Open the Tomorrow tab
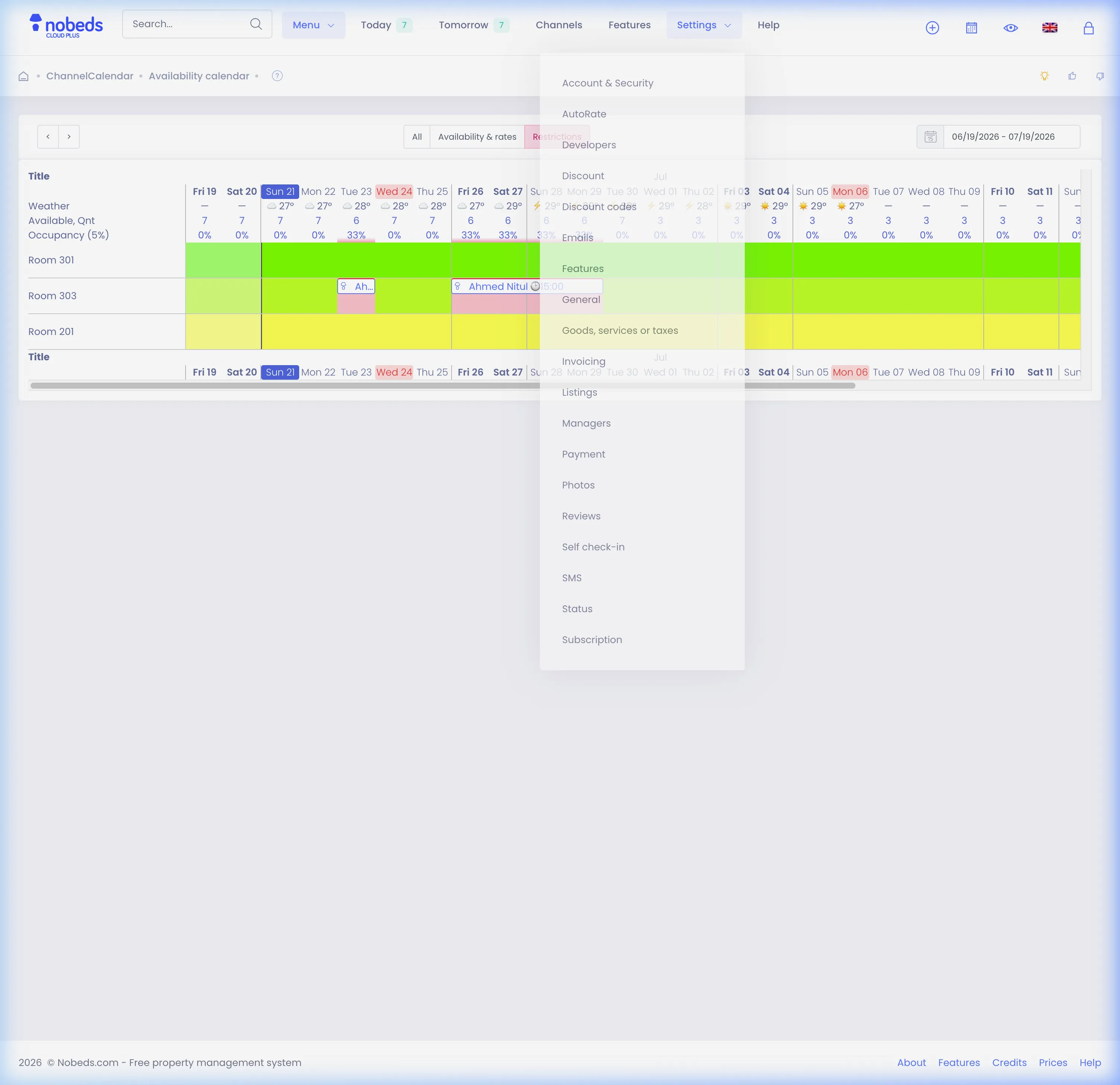The image size is (1120, 1085). tap(474, 25)
